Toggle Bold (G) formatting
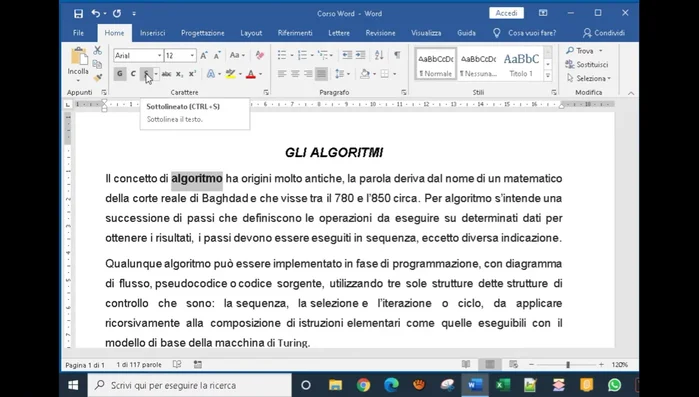The height and width of the screenshot is (397, 699). coord(119,74)
